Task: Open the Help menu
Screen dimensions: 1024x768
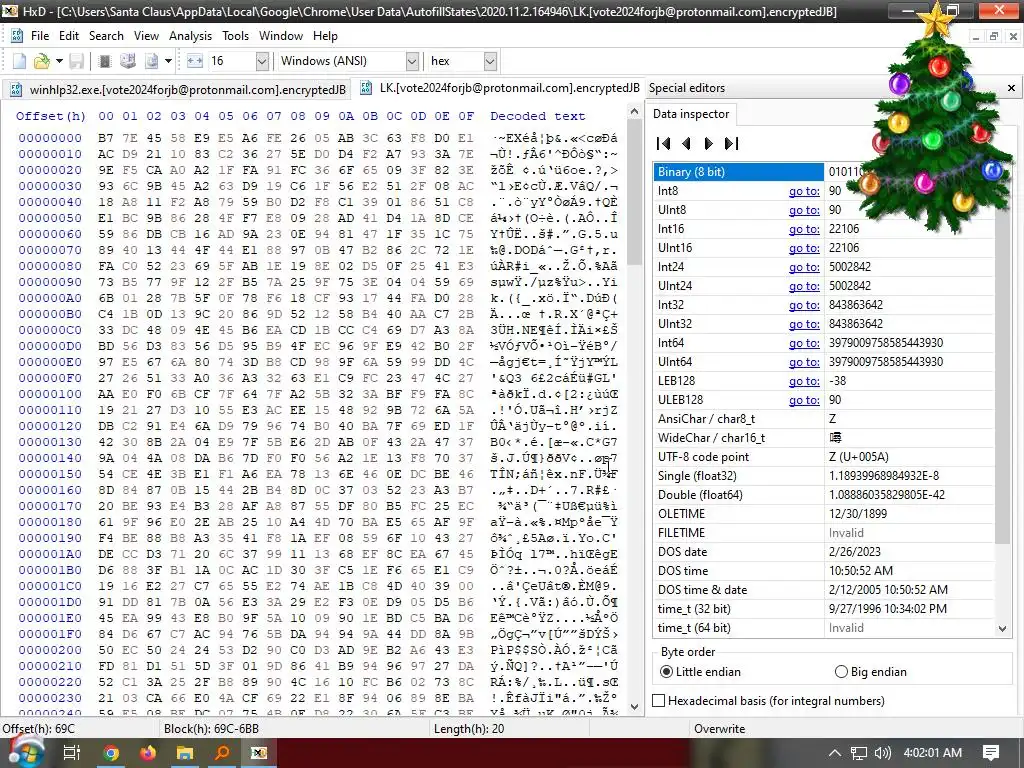Action: pos(325,36)
